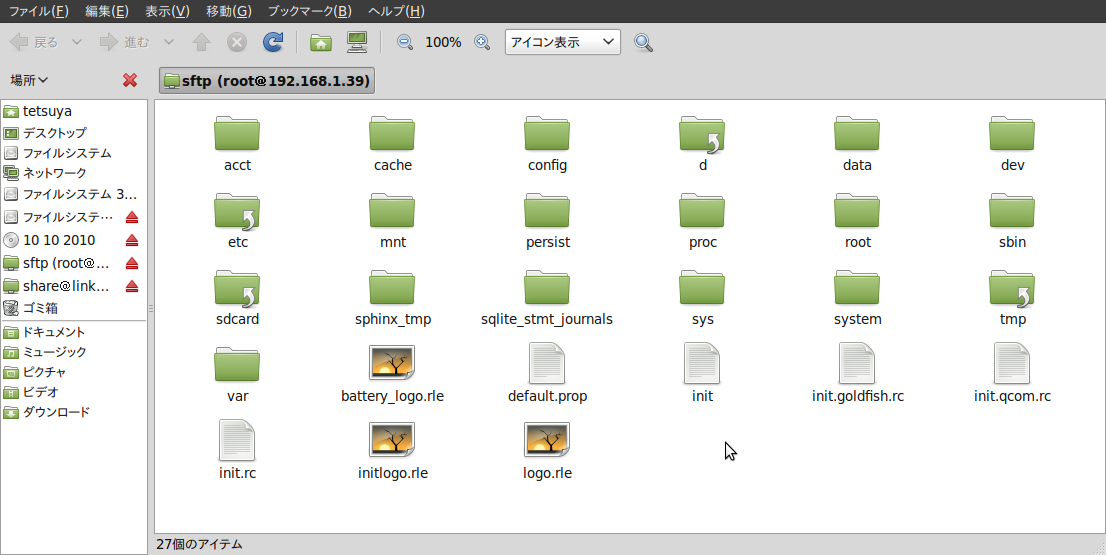
Task: Select the init.rc file
Action: 237,441
